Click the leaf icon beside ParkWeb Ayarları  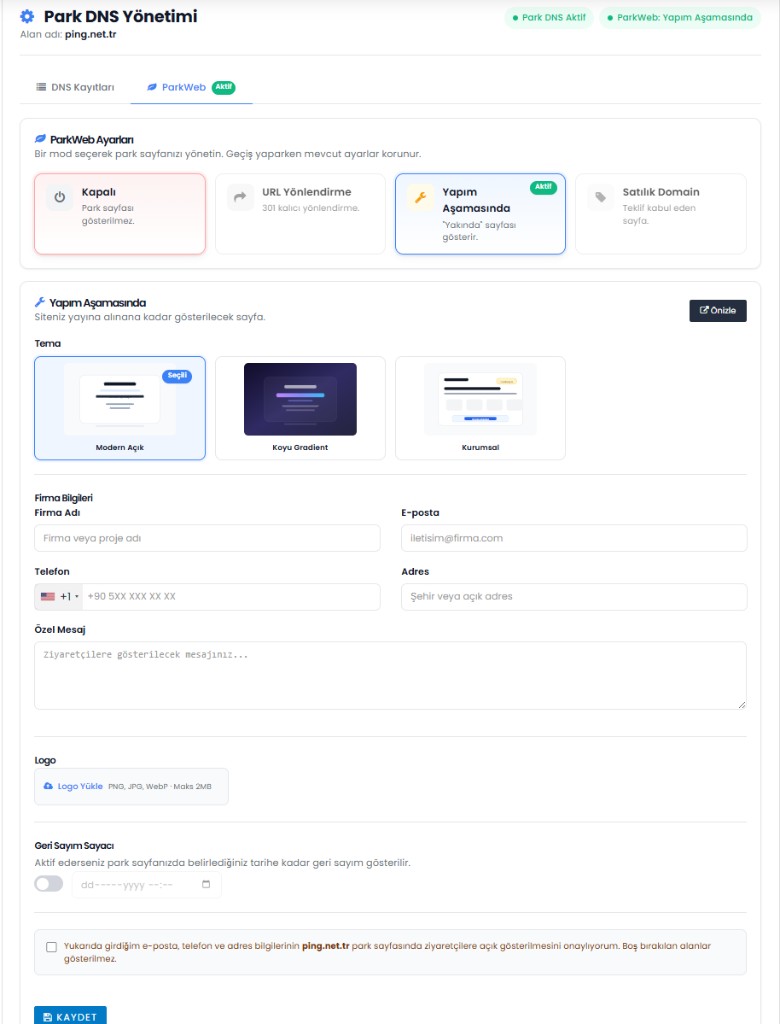coord(41,139)
